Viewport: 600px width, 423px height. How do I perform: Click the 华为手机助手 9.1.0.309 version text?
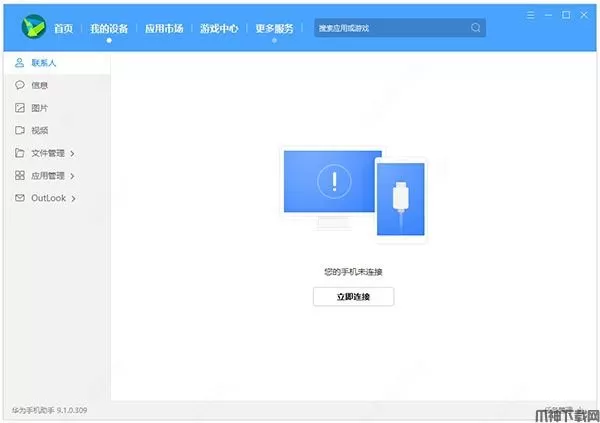coord(49,410)
